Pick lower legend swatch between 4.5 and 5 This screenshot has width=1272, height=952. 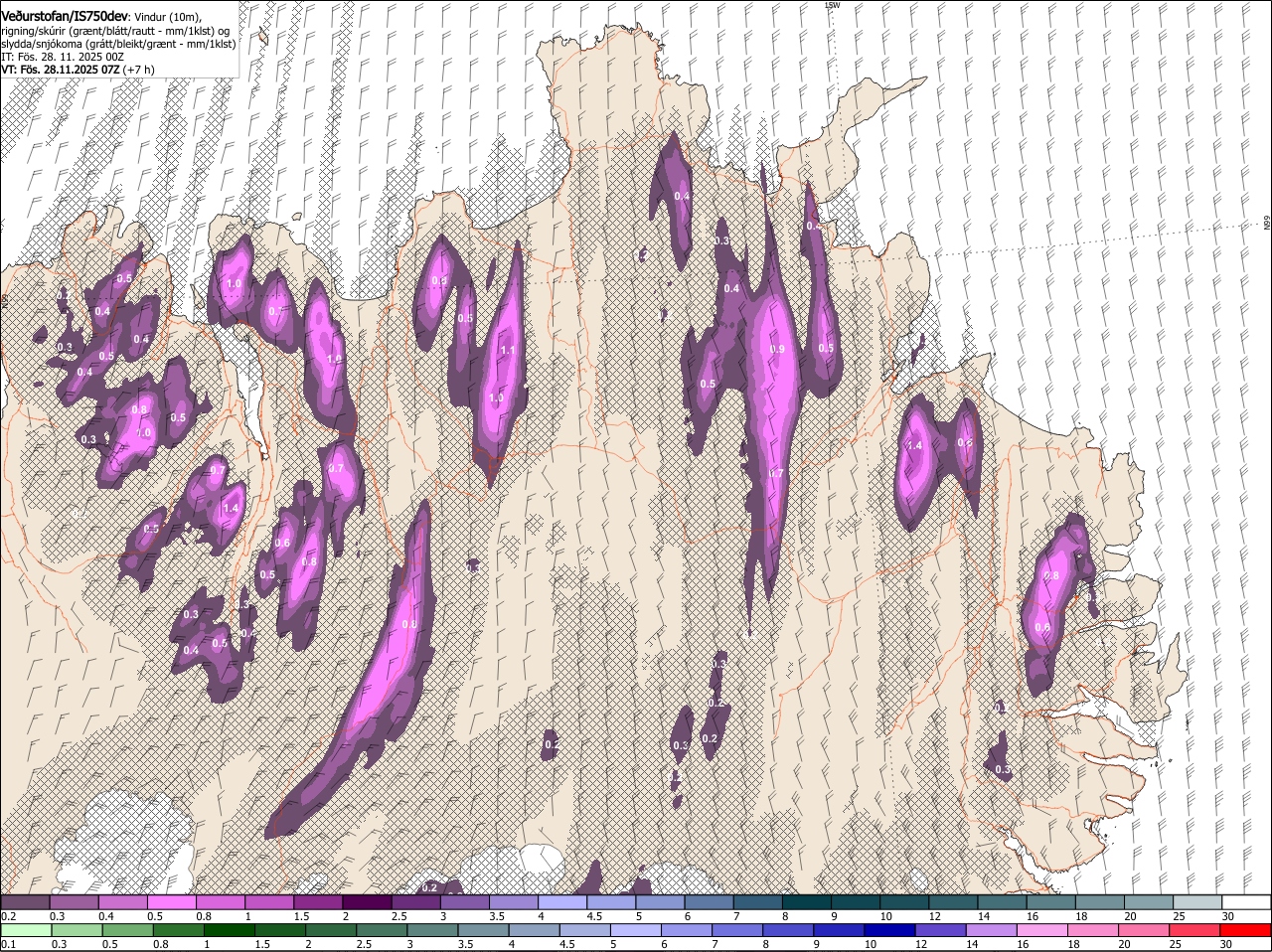[x=584, y=930]
